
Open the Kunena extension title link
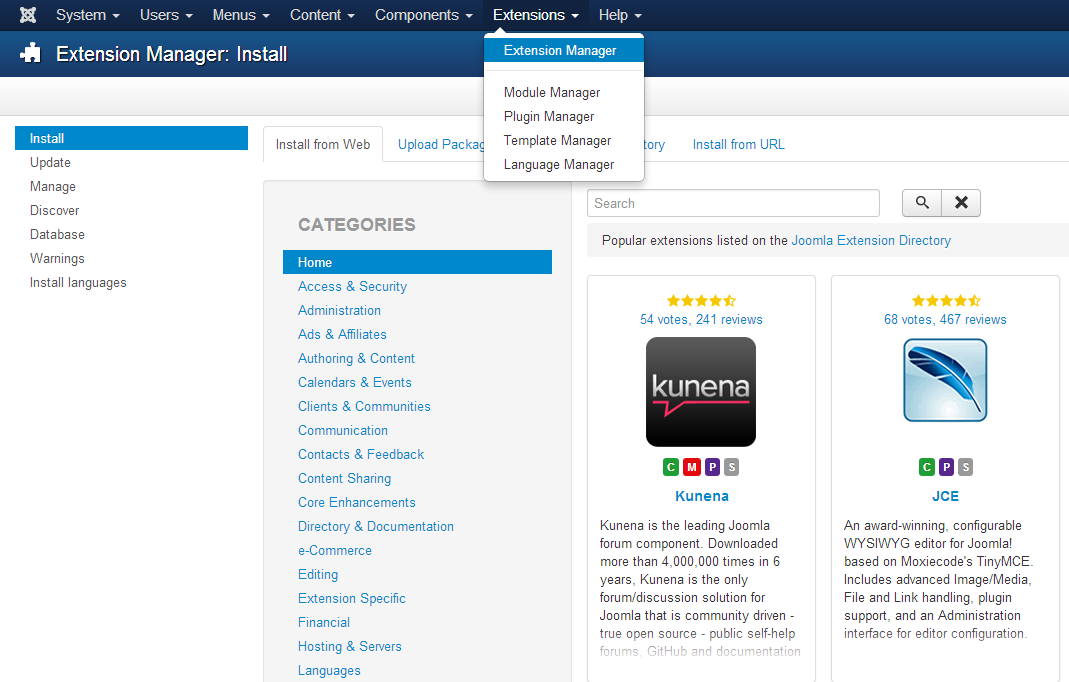pyautogui.click(x=702, y=496)
